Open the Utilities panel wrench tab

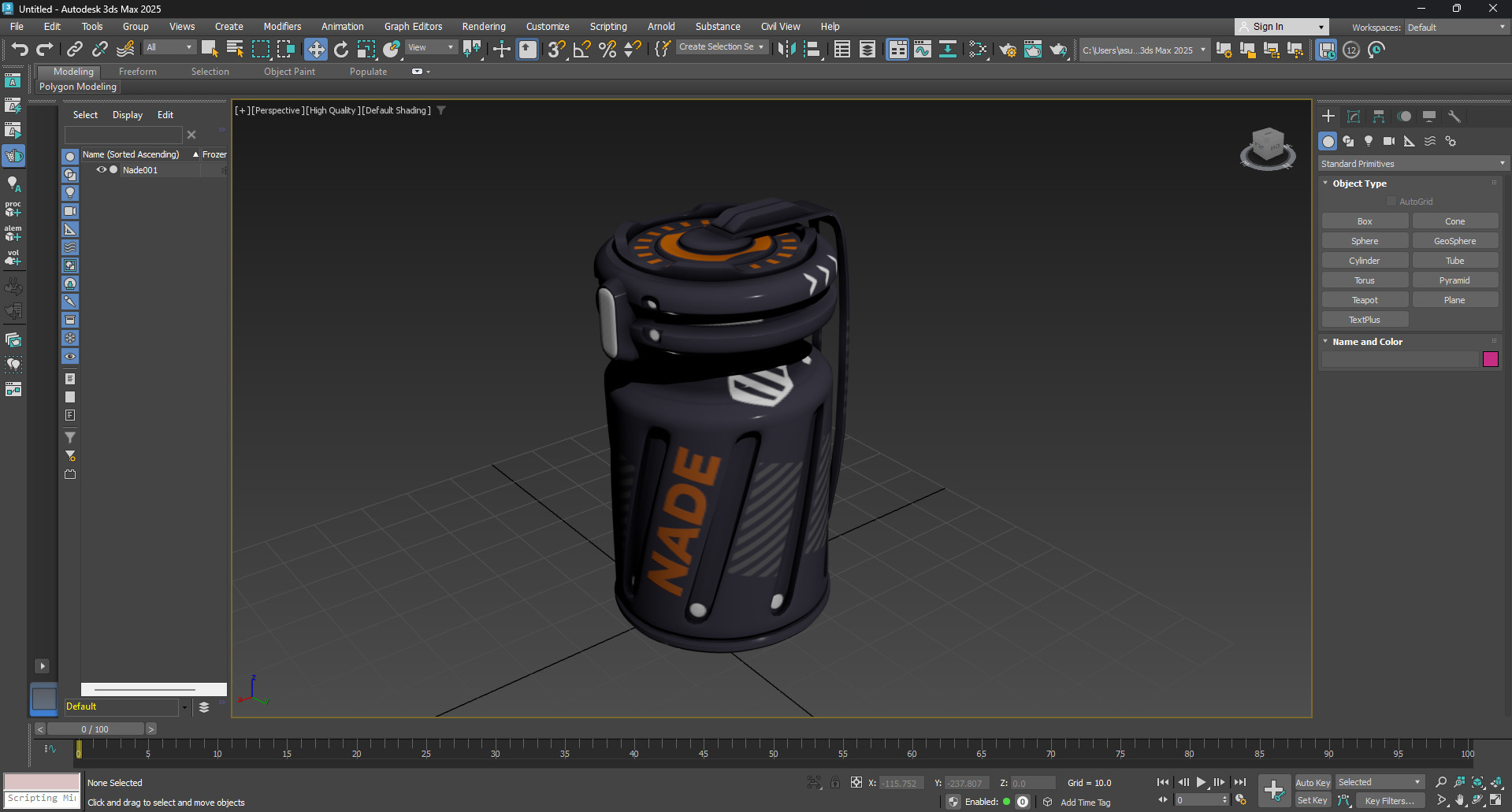point(1454,117)
